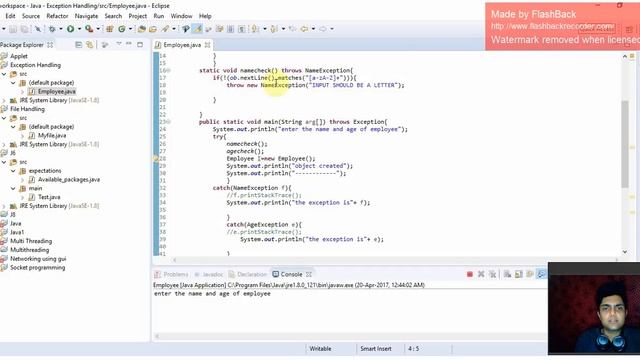640x360 pixels.
Task: Click the Previous Annotation toolbar icon
Action: (x=274, y=29)
